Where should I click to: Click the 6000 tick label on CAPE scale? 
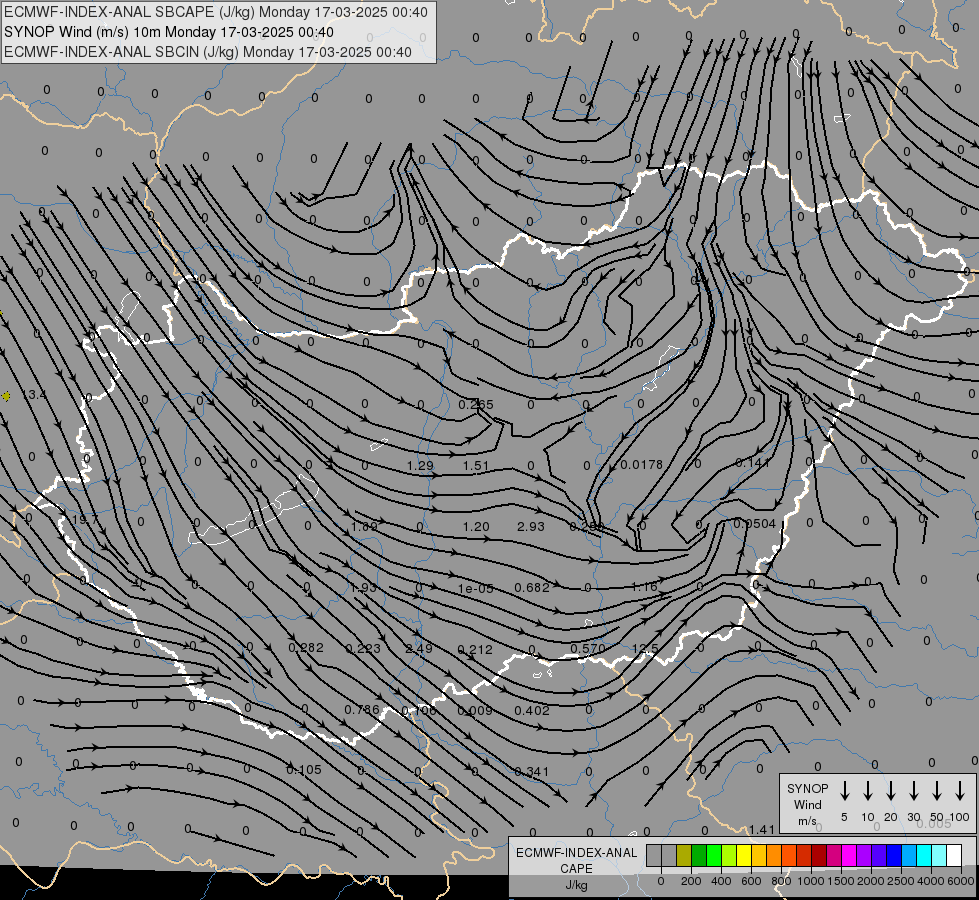(x=961, y=881)
